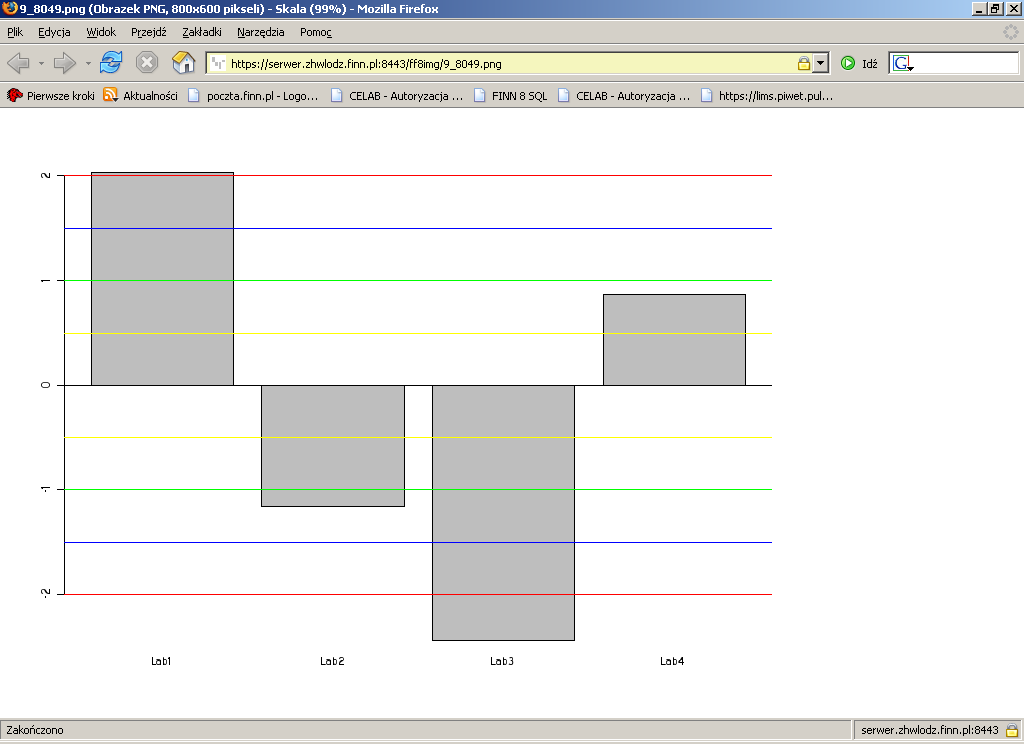Open the Edycja menu

pyautogui.click(x=54, y=32)
